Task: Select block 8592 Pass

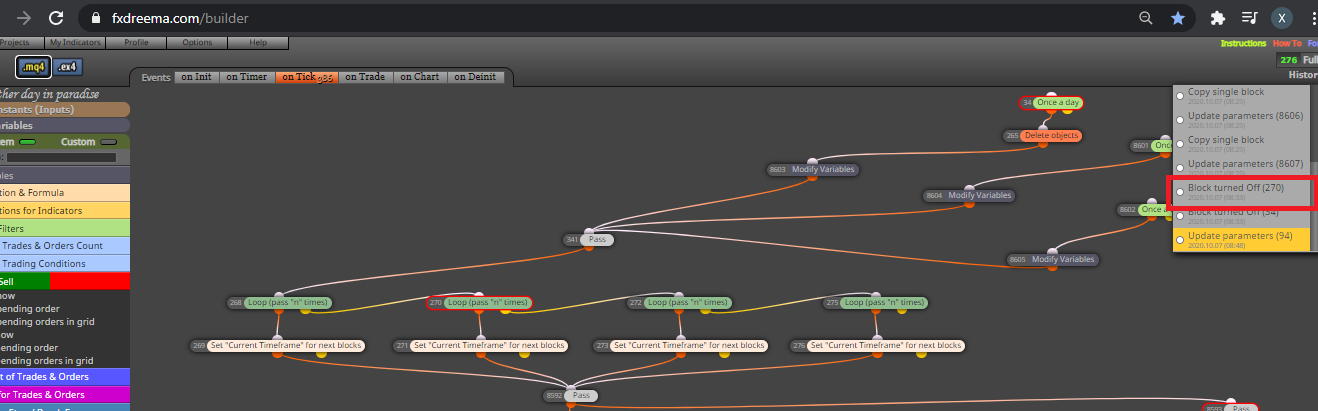Action: point(570,396)
